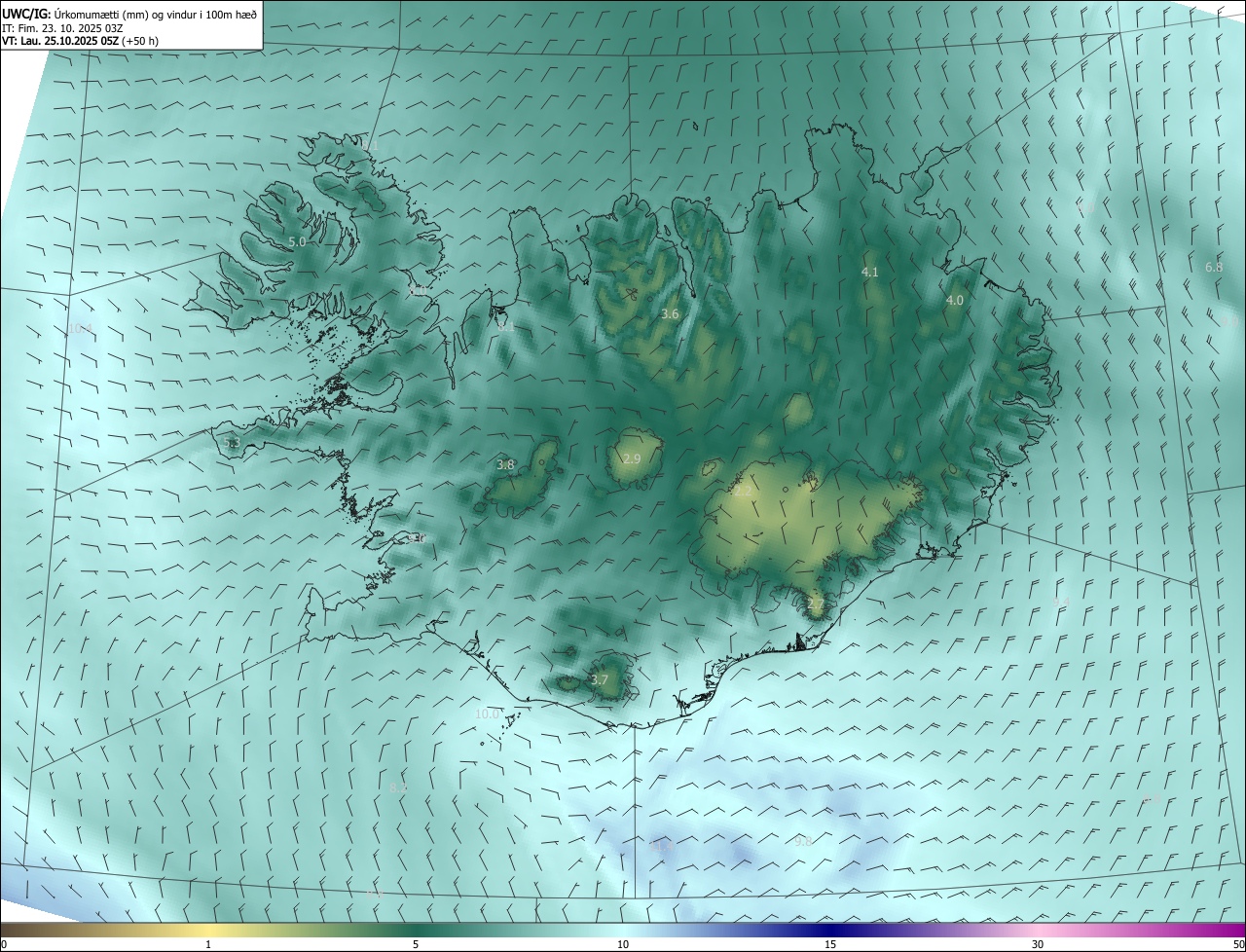This screenshot has width=1246, height=952.
Task: Pick the pink color above legend tick 30
Action: pyautogui.click(x=1038, y=930)
